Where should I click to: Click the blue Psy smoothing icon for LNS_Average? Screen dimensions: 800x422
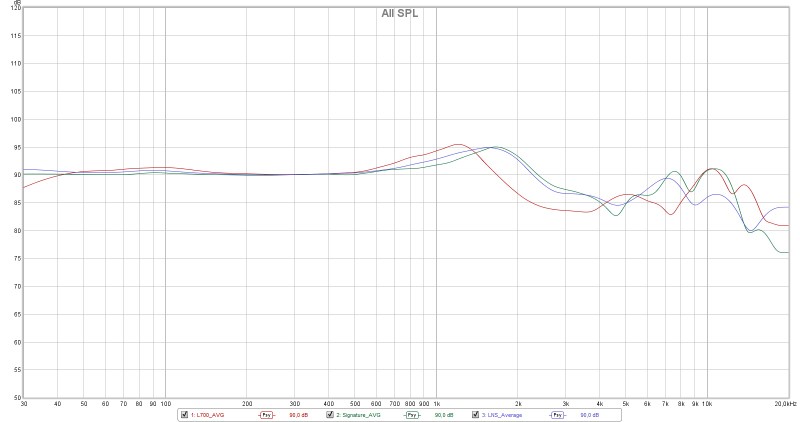[557, 414]
